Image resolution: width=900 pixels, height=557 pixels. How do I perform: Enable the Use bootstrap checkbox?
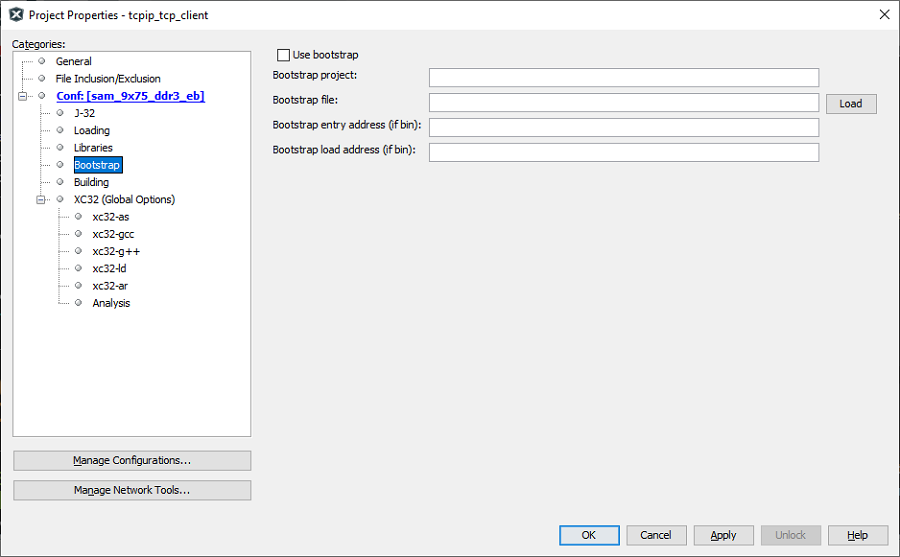pos(283,55)
